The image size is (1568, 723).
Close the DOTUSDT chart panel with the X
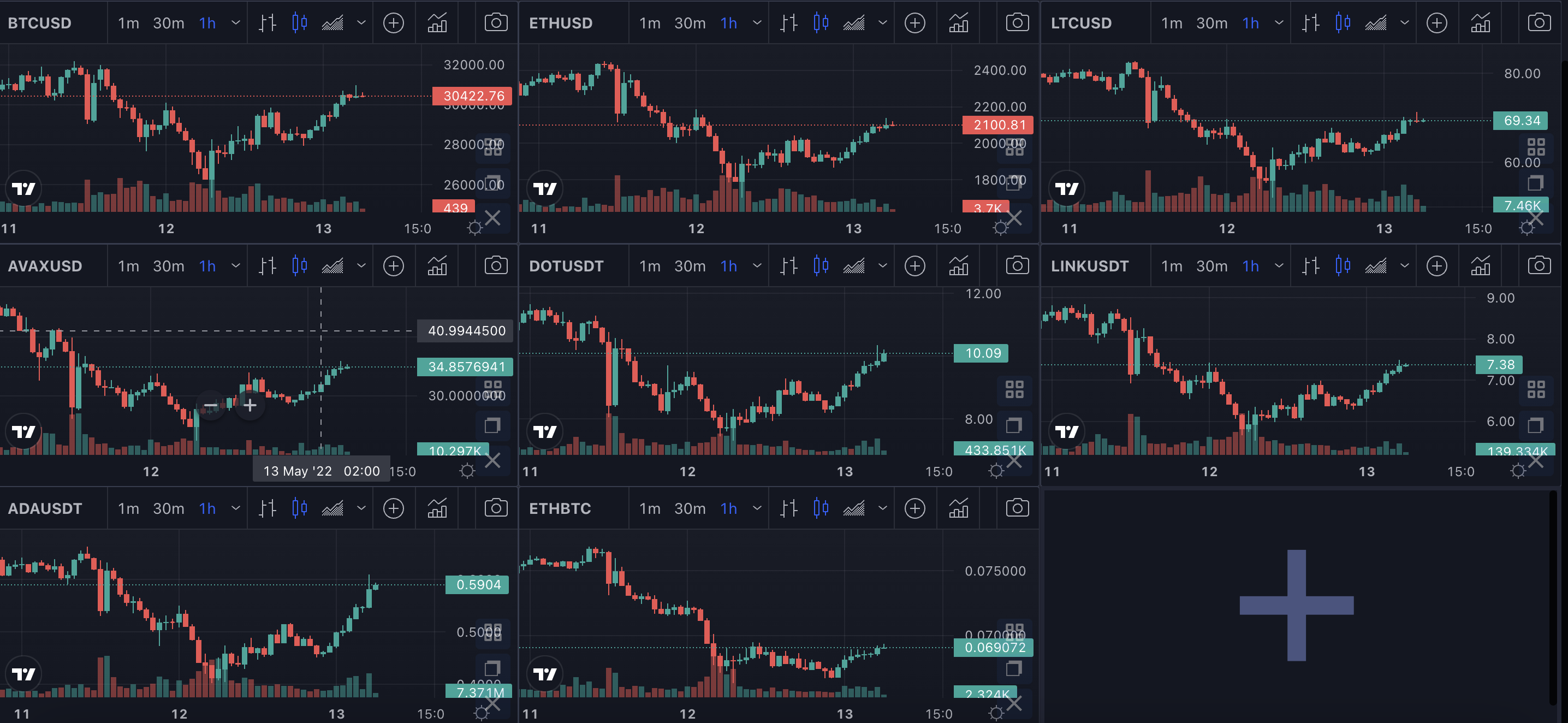1013,461
